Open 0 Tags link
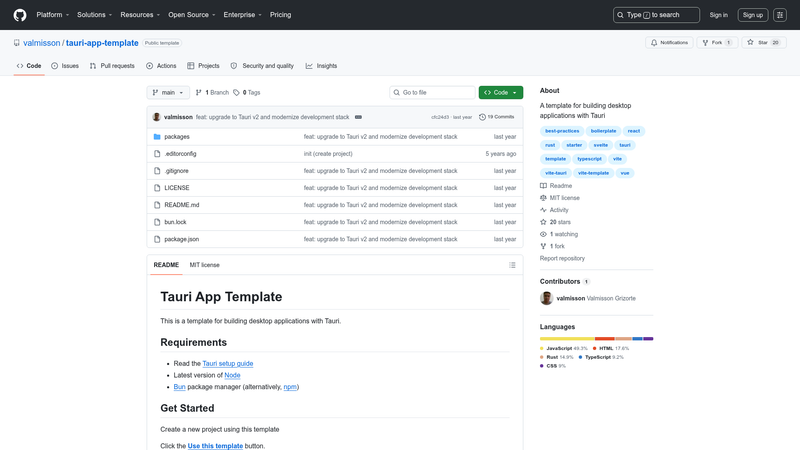800x450 pixels. [247, 92]
